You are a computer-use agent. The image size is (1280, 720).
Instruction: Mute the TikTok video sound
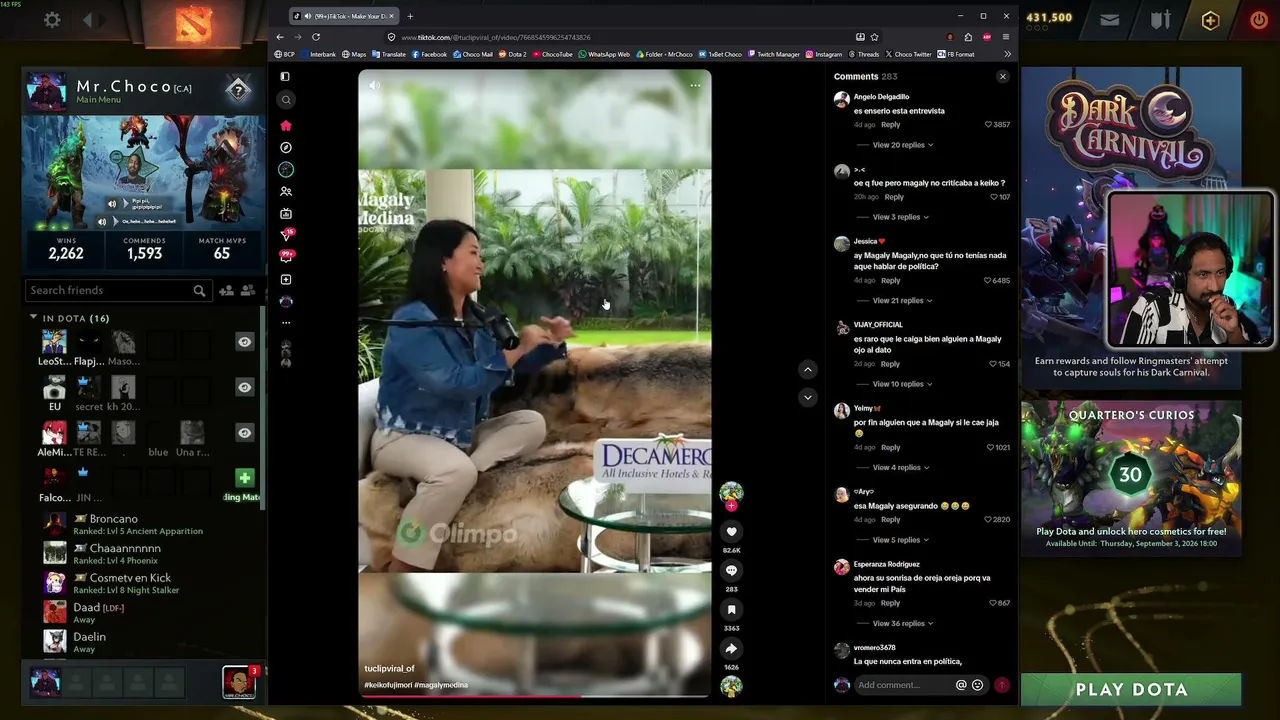[375, 86]
